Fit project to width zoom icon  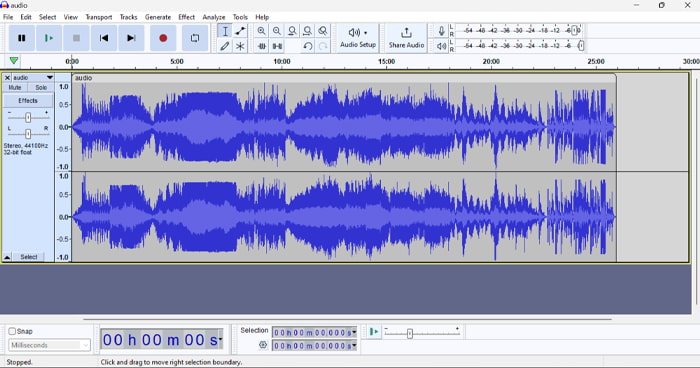pyautogui.click(x=307, y=31)
